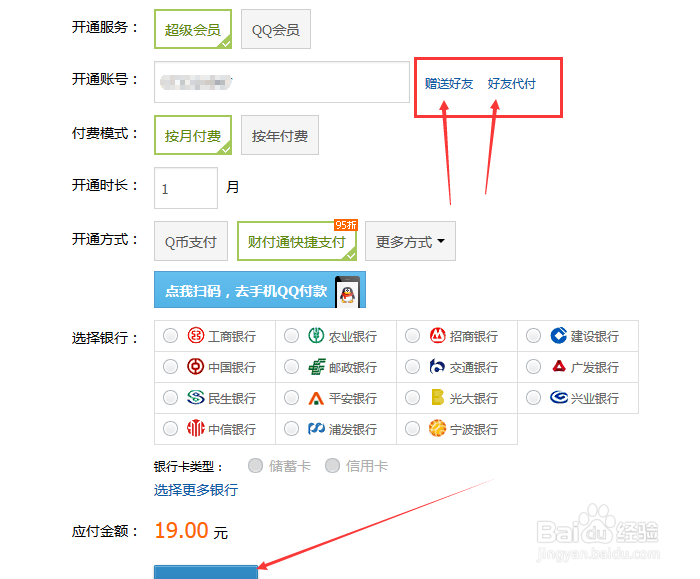Click the 建设银行 blue logo icon
The height and width of the screenshot is (579, 700).
point(558,335)
